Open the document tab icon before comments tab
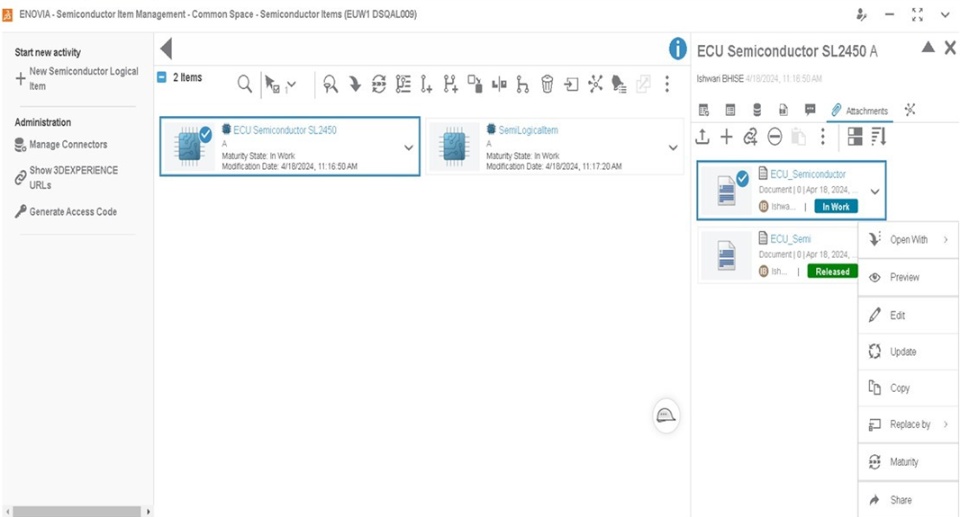 [783, 110]
